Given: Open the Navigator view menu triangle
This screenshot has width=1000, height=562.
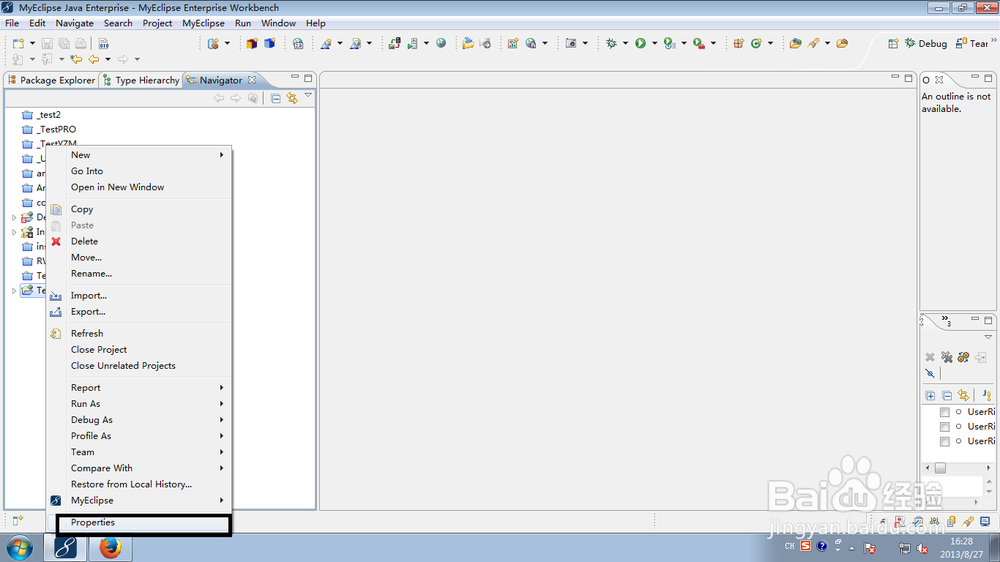Looking at the screenshot, I should tap(308, 96).
